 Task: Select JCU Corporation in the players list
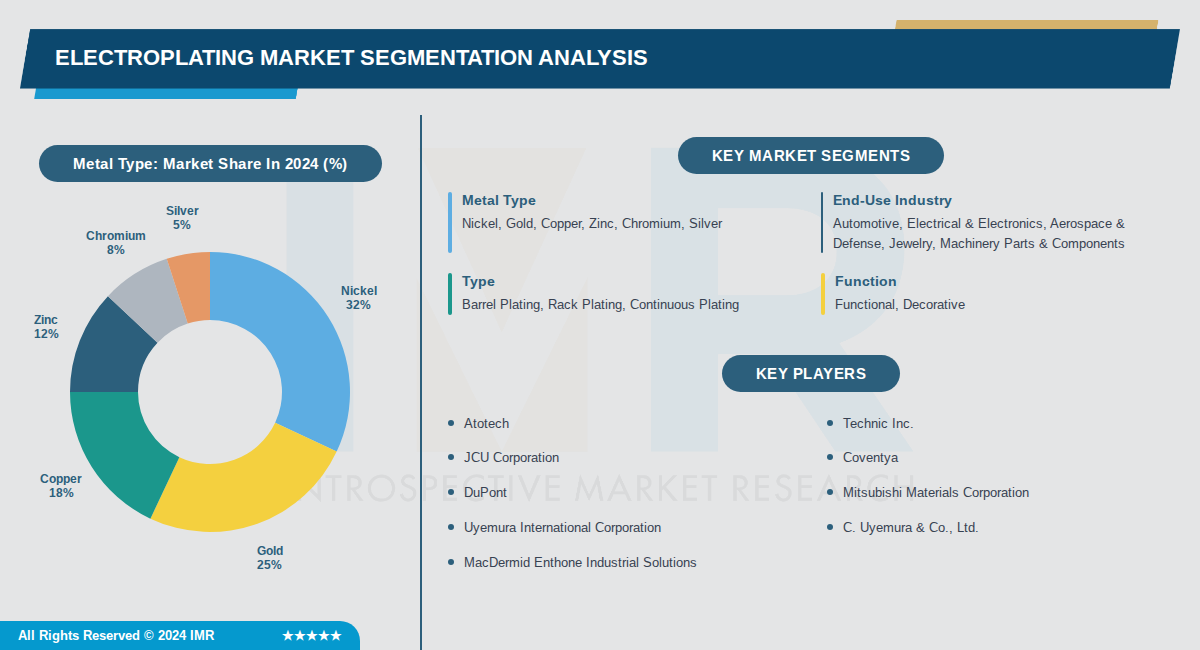(x=511, y=458)
